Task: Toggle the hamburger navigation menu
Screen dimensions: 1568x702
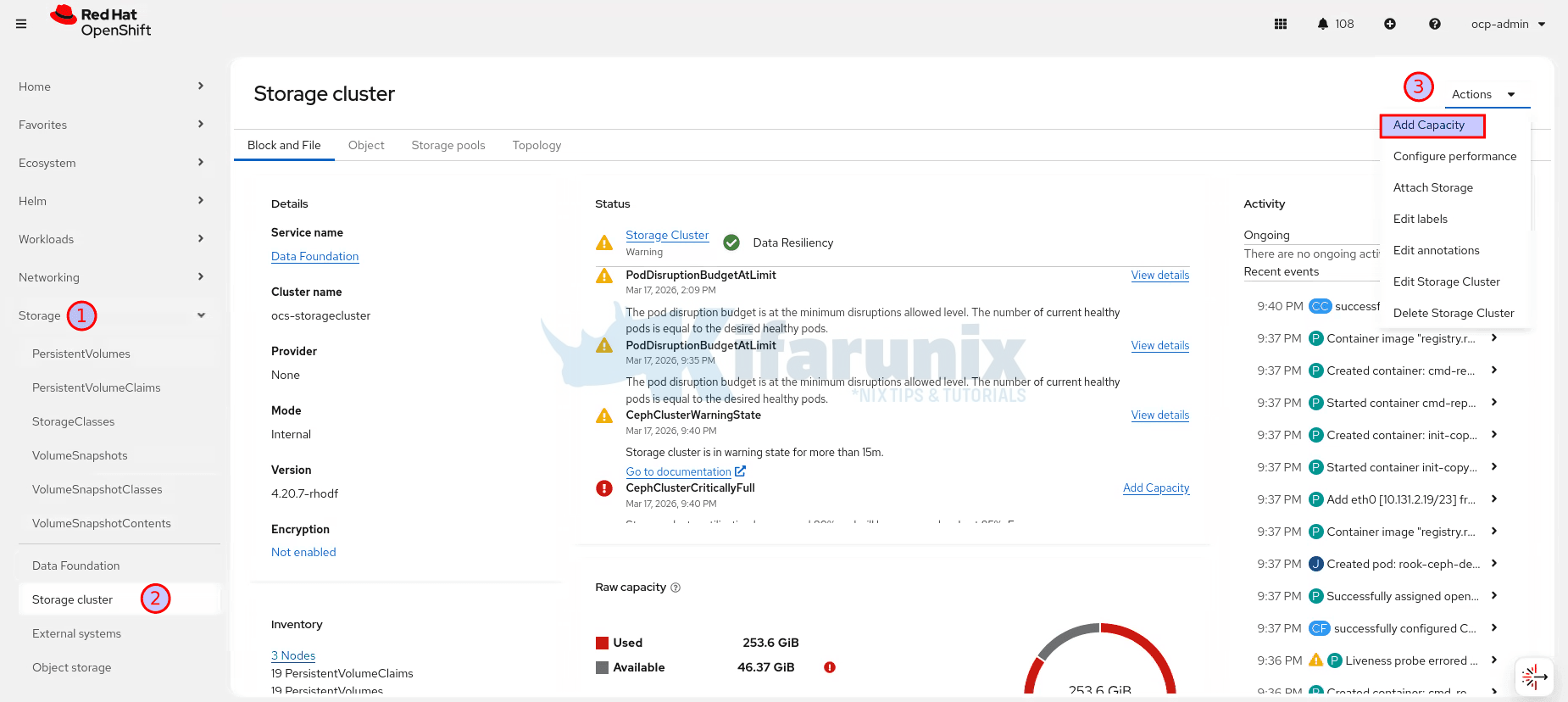Action: click(21, 24)
